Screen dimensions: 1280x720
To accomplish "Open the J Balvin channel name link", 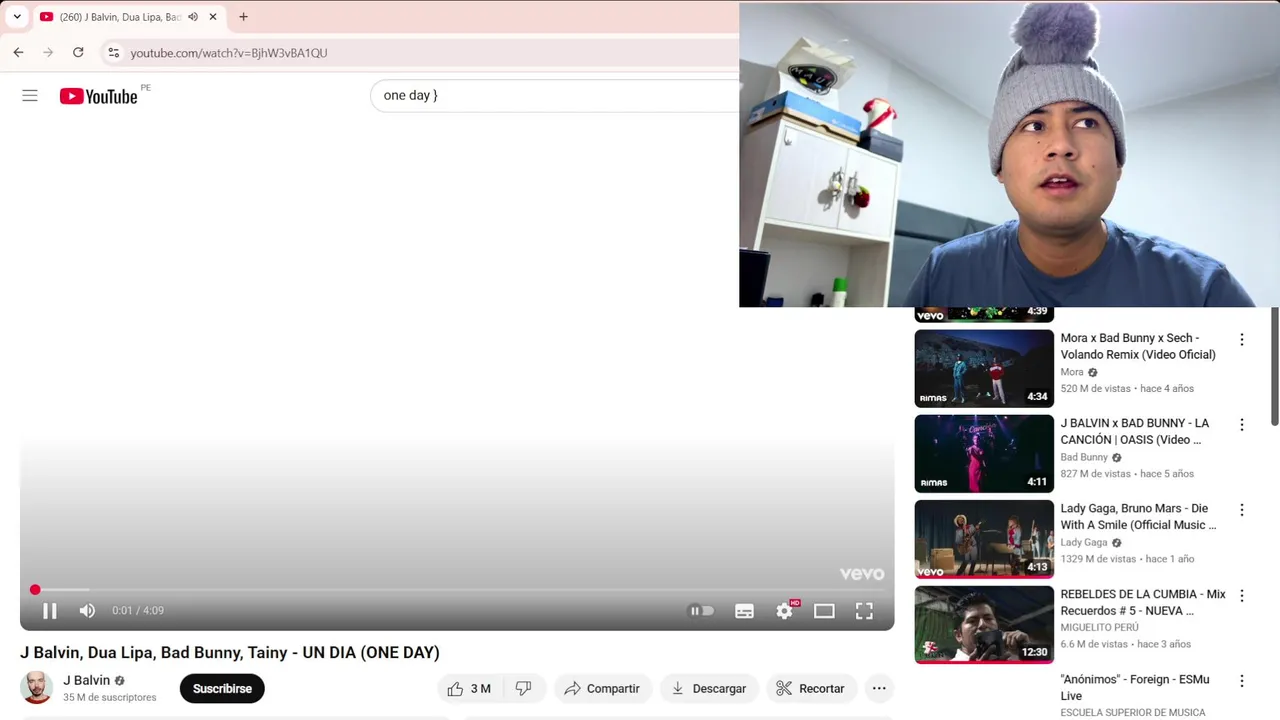I will [87, 680].
